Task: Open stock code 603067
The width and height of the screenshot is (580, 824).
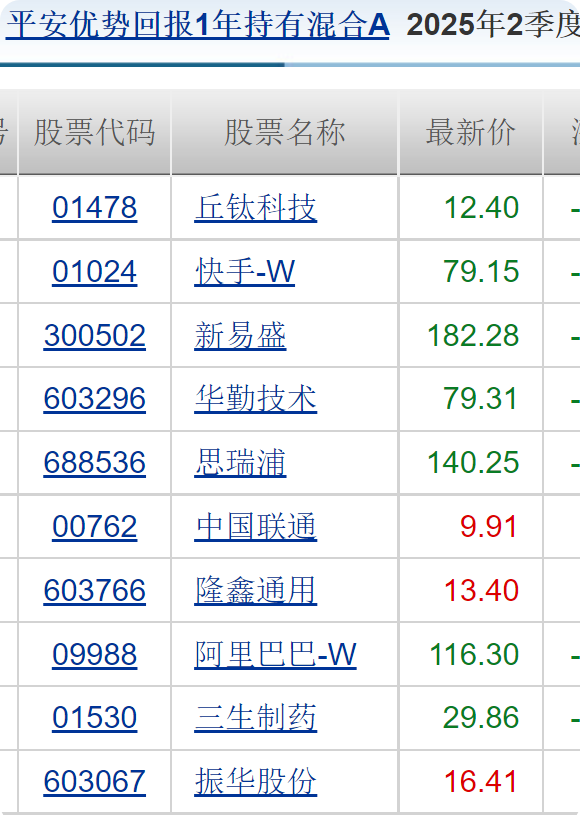Action: click(95, 781)
